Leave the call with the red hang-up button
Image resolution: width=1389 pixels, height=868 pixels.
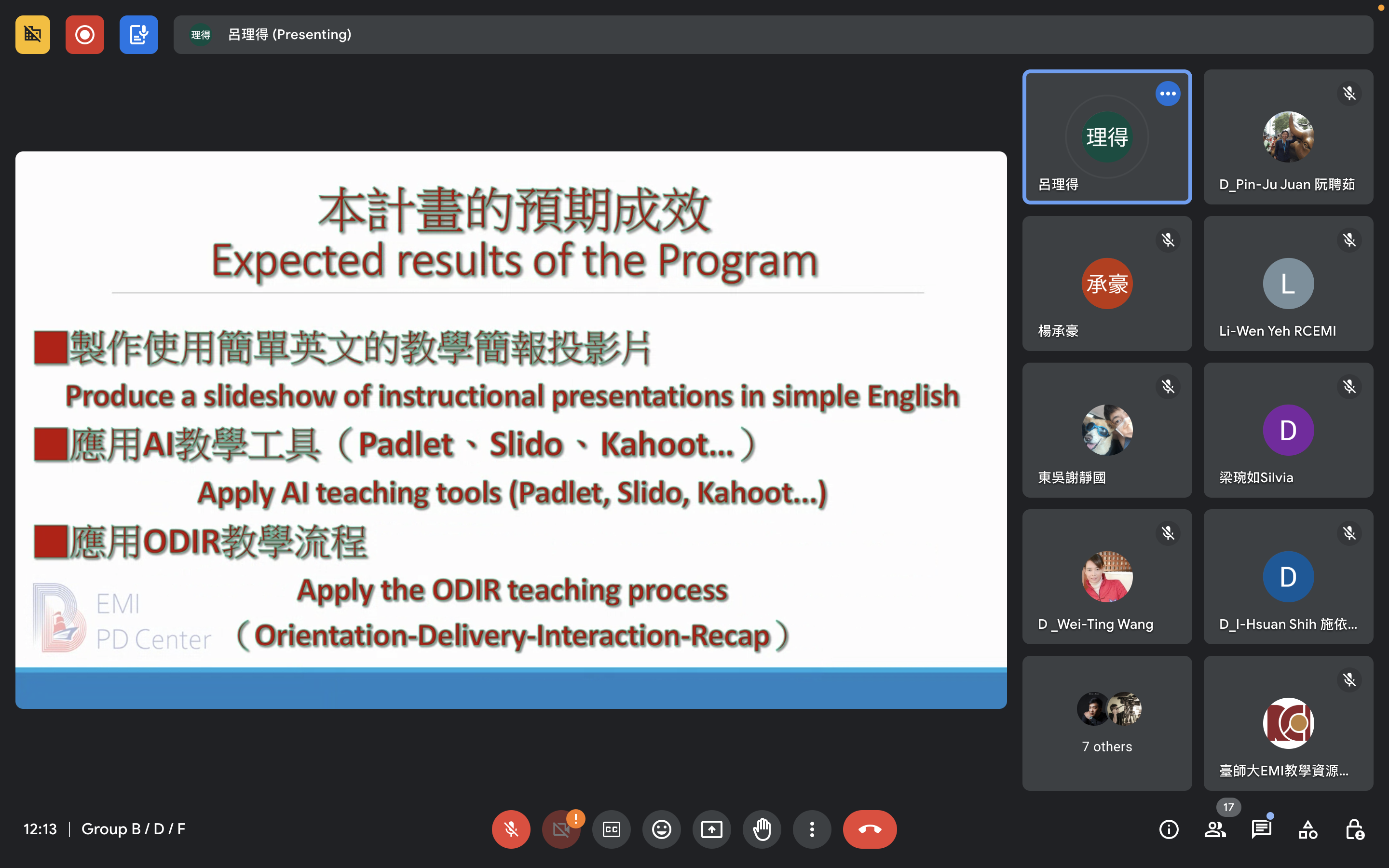pos(870,829)
